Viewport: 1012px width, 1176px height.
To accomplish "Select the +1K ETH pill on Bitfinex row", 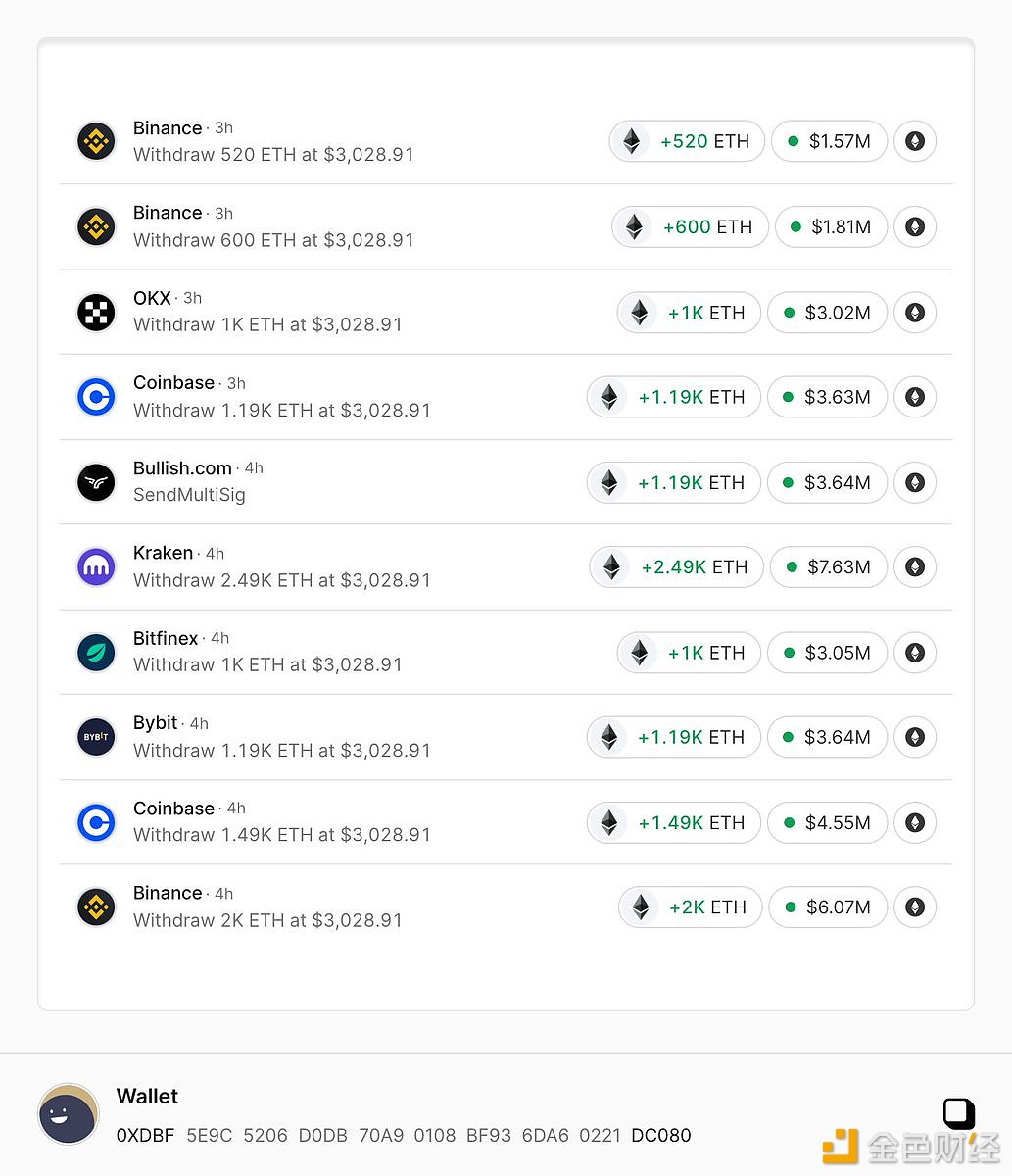I will (x=689, y=653).
